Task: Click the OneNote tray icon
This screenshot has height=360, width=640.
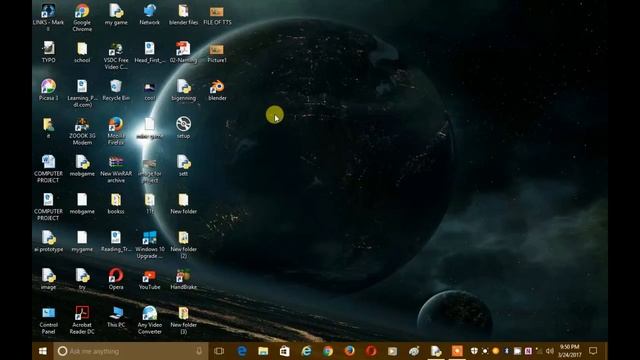Action: [x=528, y=351]
